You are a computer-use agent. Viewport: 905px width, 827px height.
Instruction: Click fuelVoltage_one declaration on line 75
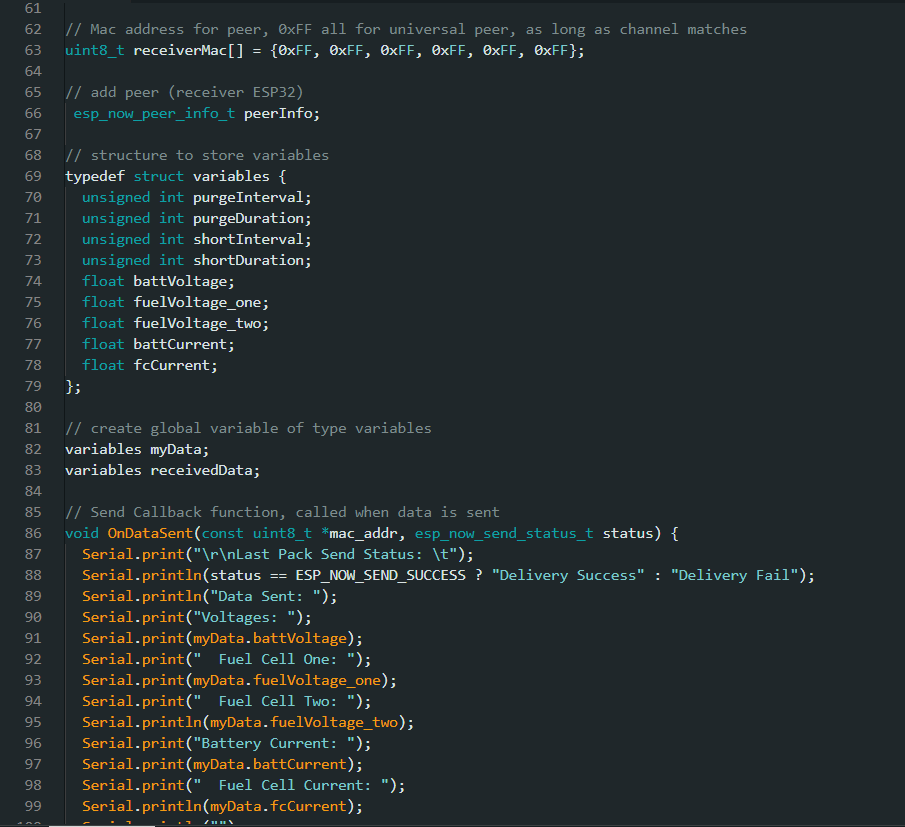[197, 302]
